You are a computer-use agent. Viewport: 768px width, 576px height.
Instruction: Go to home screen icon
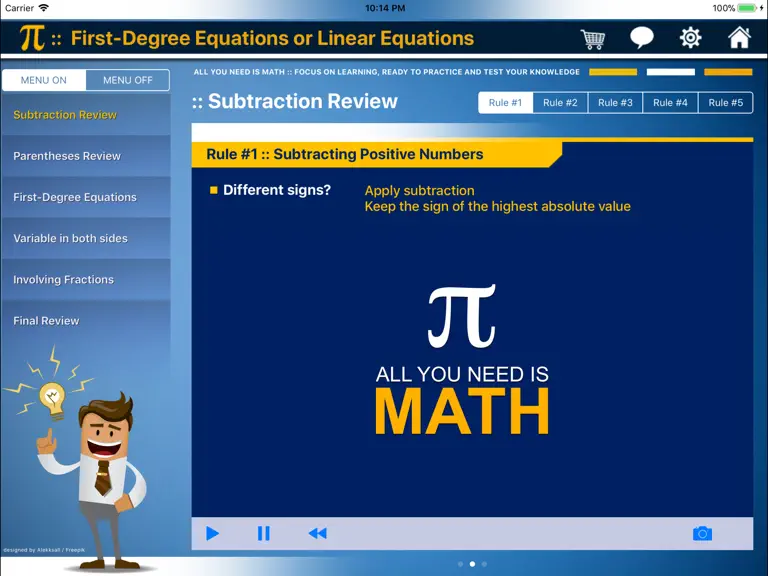[739, 37]
